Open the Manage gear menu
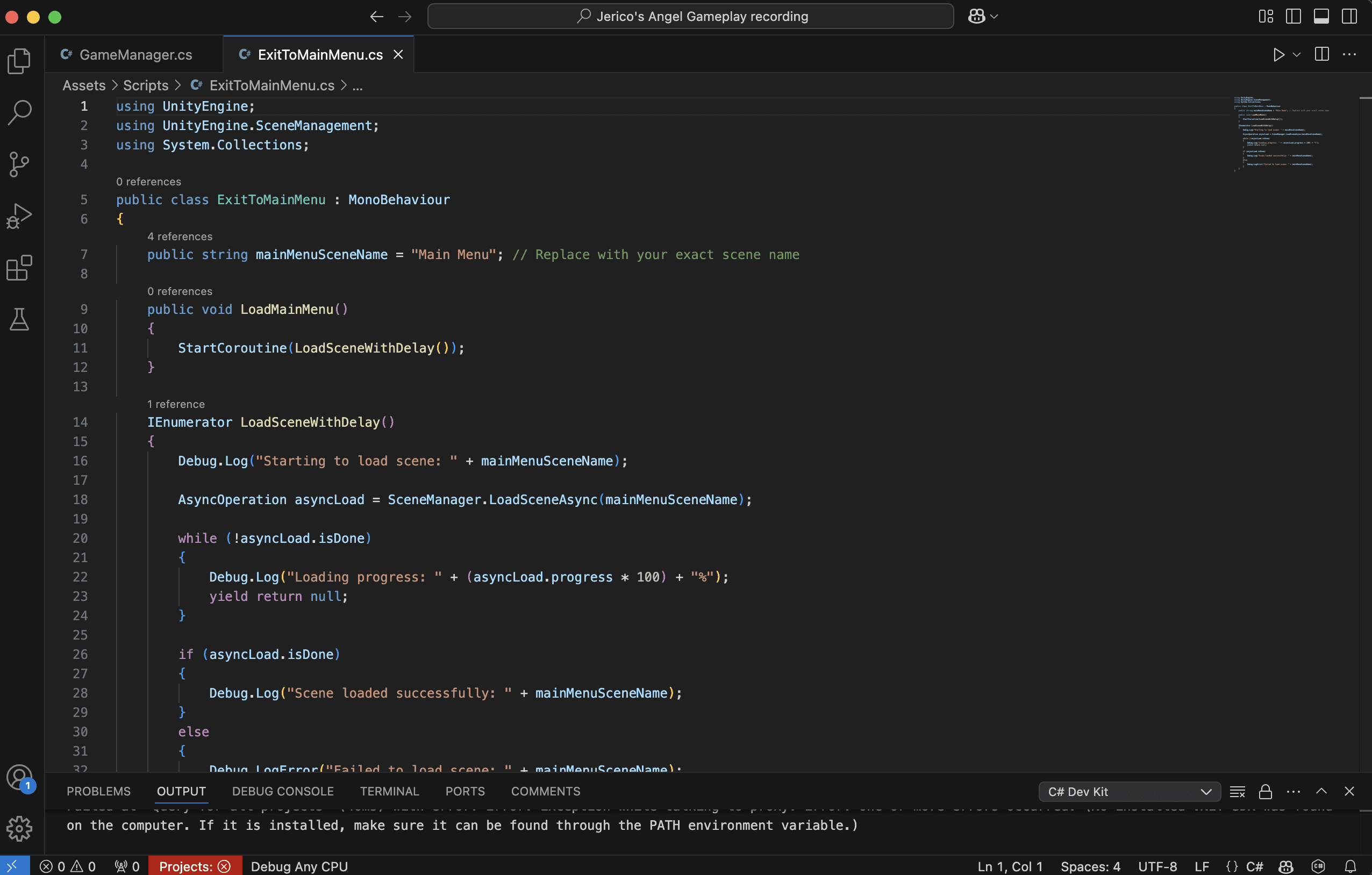Screen dimensions: 1372x875 tap(19, 828)
